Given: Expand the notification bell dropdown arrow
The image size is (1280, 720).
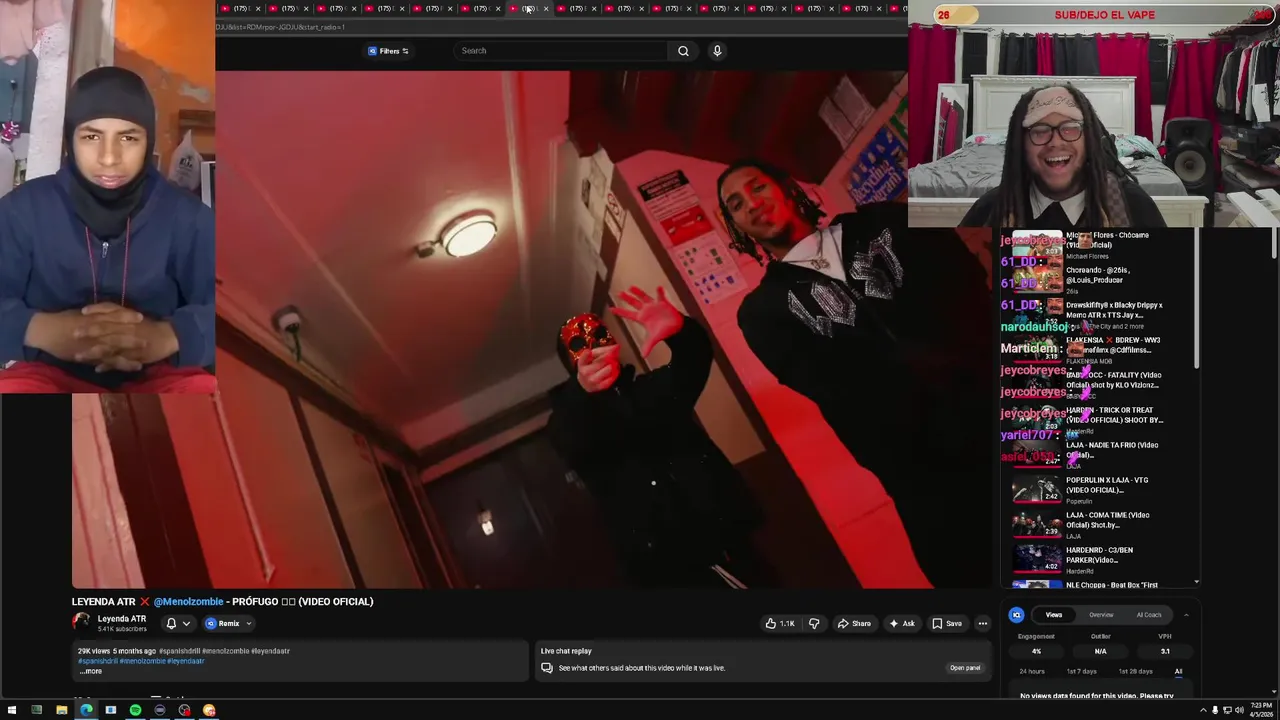Looking at the screenshot, I should tap(186, 623).
